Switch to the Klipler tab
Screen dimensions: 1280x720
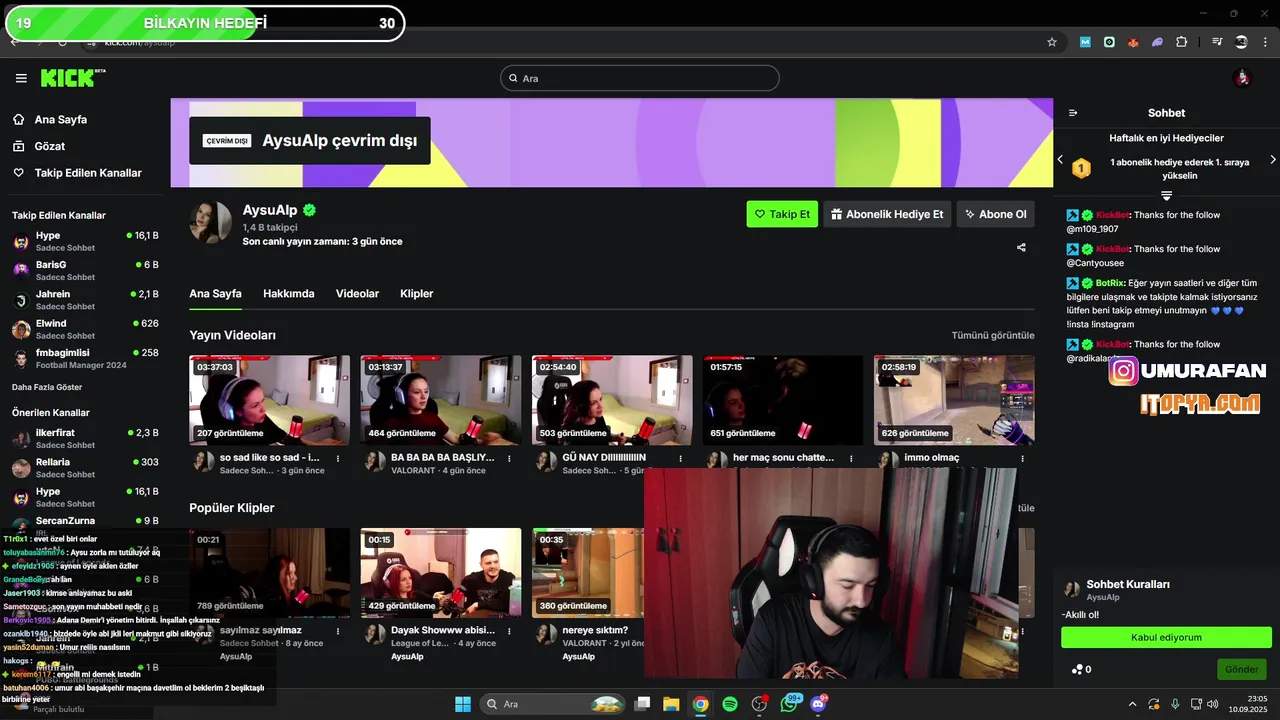[x=416, y=293]
